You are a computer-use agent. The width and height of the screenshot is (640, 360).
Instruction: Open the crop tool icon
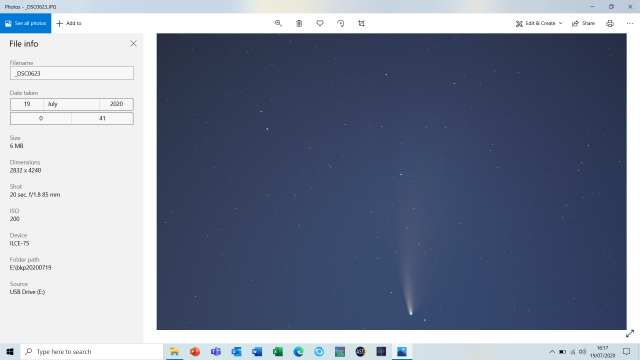pyautogui.click(x=362, y=23)
